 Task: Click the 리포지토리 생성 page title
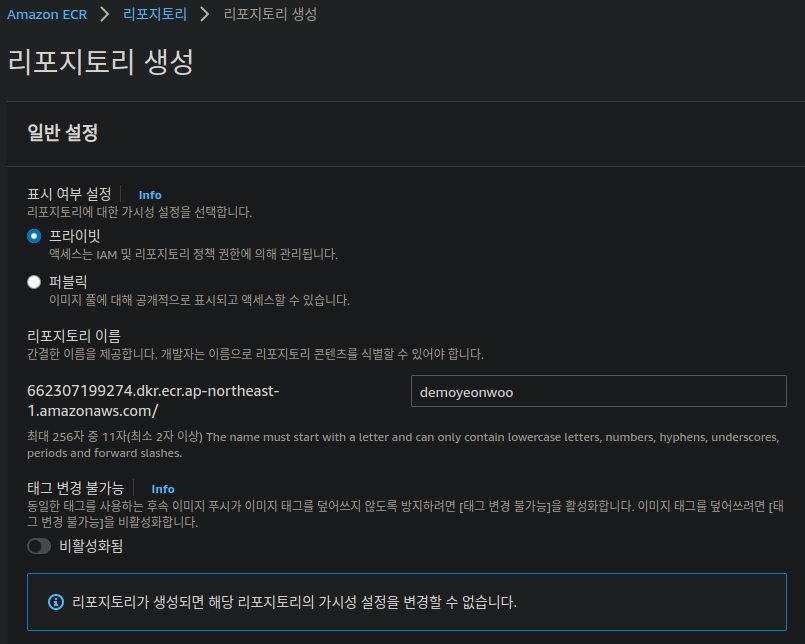click(101, 62)
